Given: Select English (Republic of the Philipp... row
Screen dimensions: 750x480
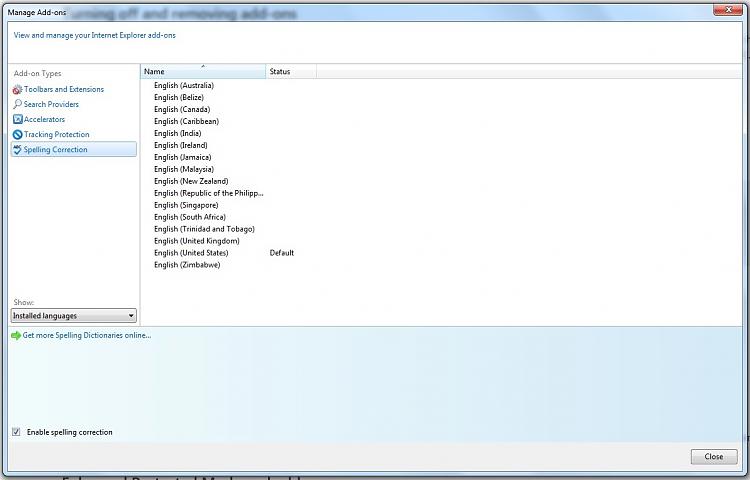Looking at the screenshot, I should [x=209, y=193].
